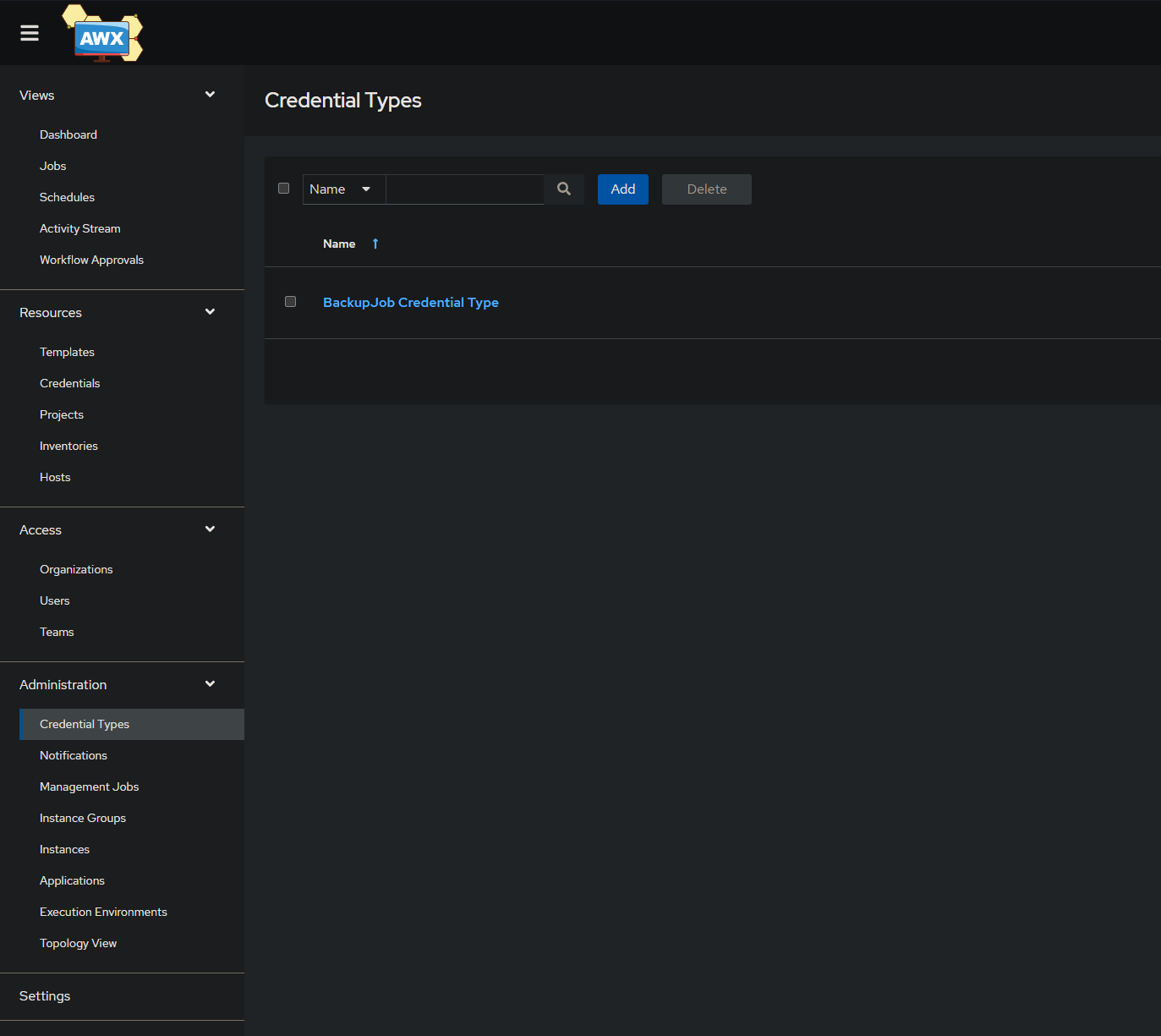Open Instance Groups
The height and width of the screenshot is (1036, 1161).
click(83, 818)
